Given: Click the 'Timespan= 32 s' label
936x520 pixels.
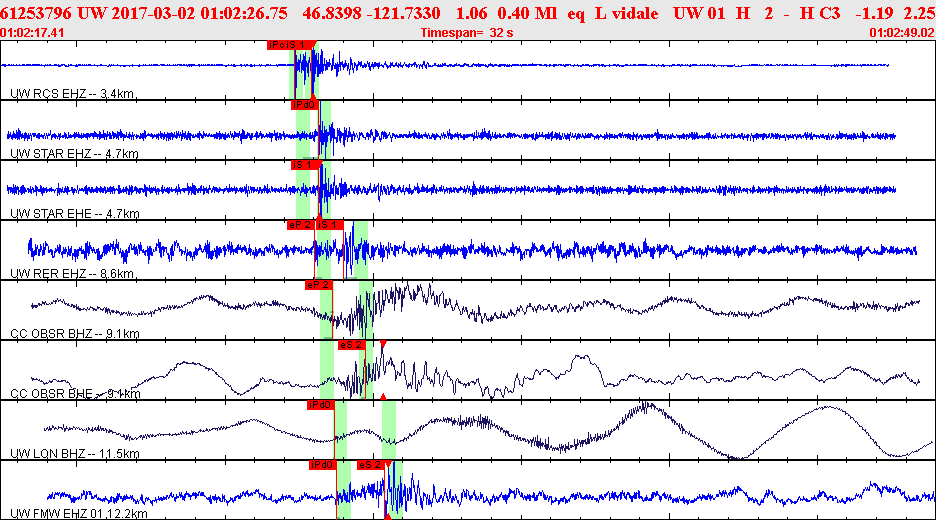Looking at the screenshot, I should pyautogui.click(x=467, y=33).
